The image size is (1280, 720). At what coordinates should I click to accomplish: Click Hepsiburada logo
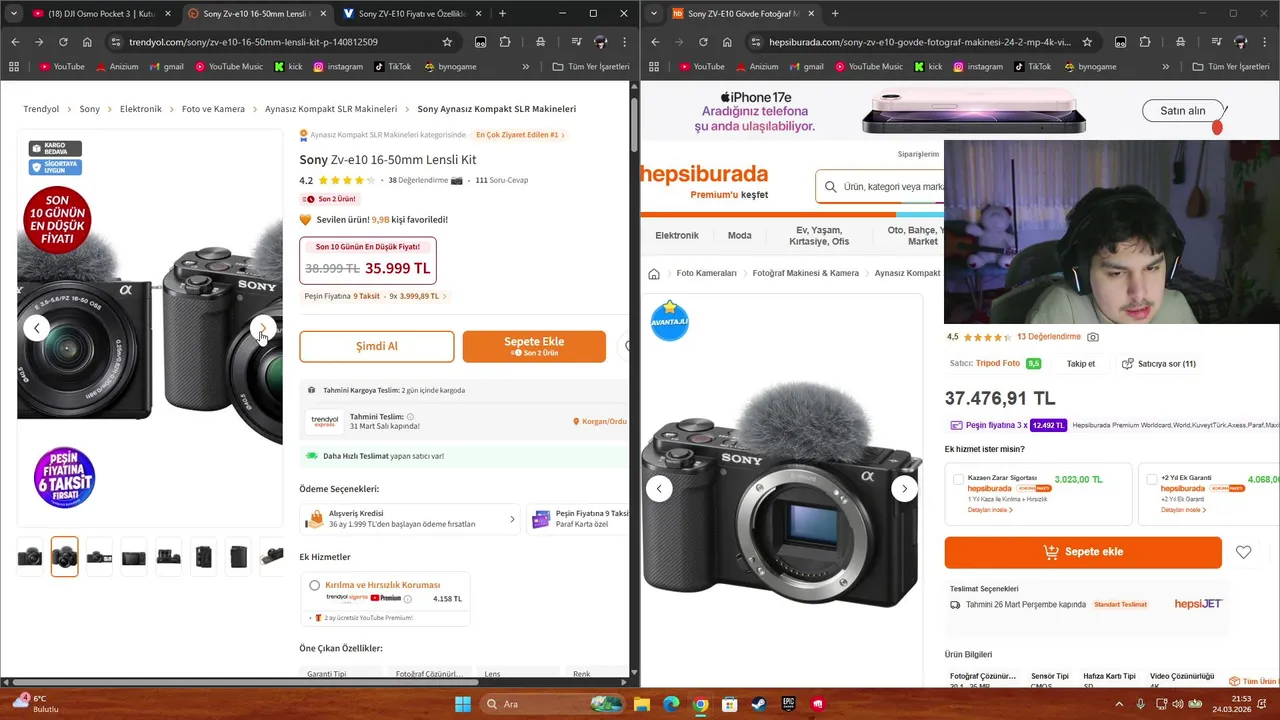click(x=704, y=174)
